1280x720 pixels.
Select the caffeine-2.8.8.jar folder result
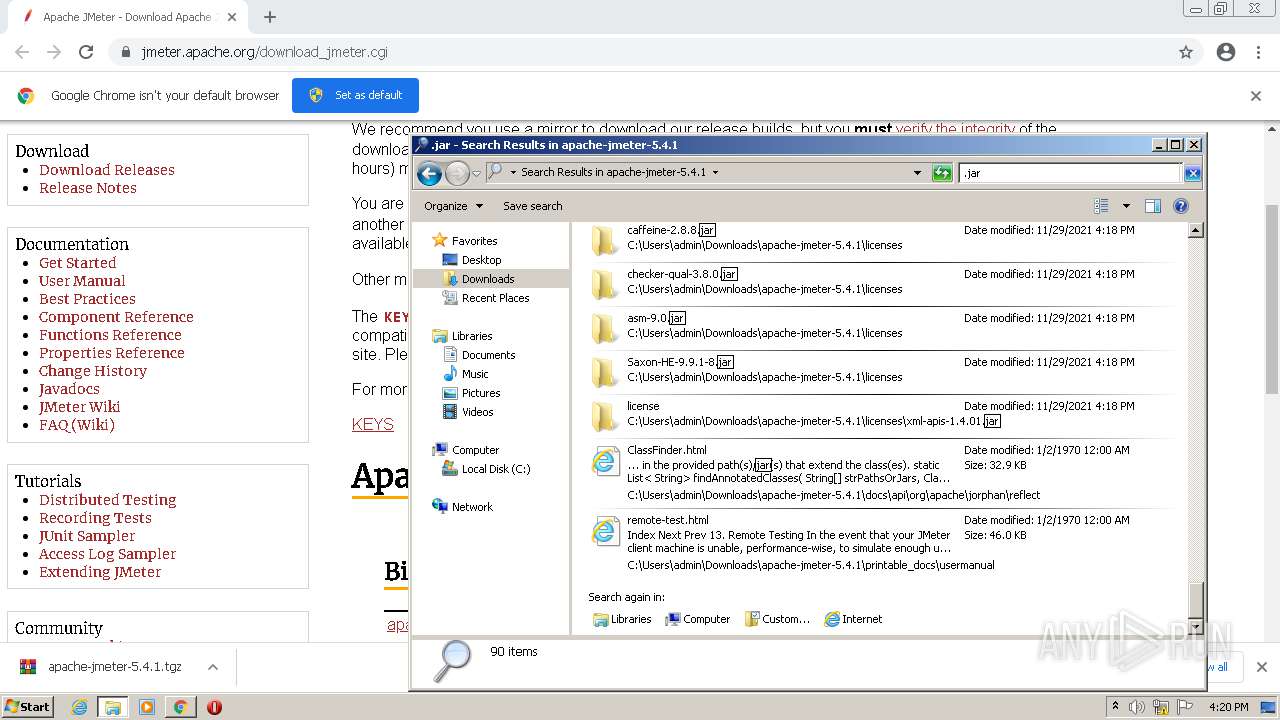tap(880, 241)
